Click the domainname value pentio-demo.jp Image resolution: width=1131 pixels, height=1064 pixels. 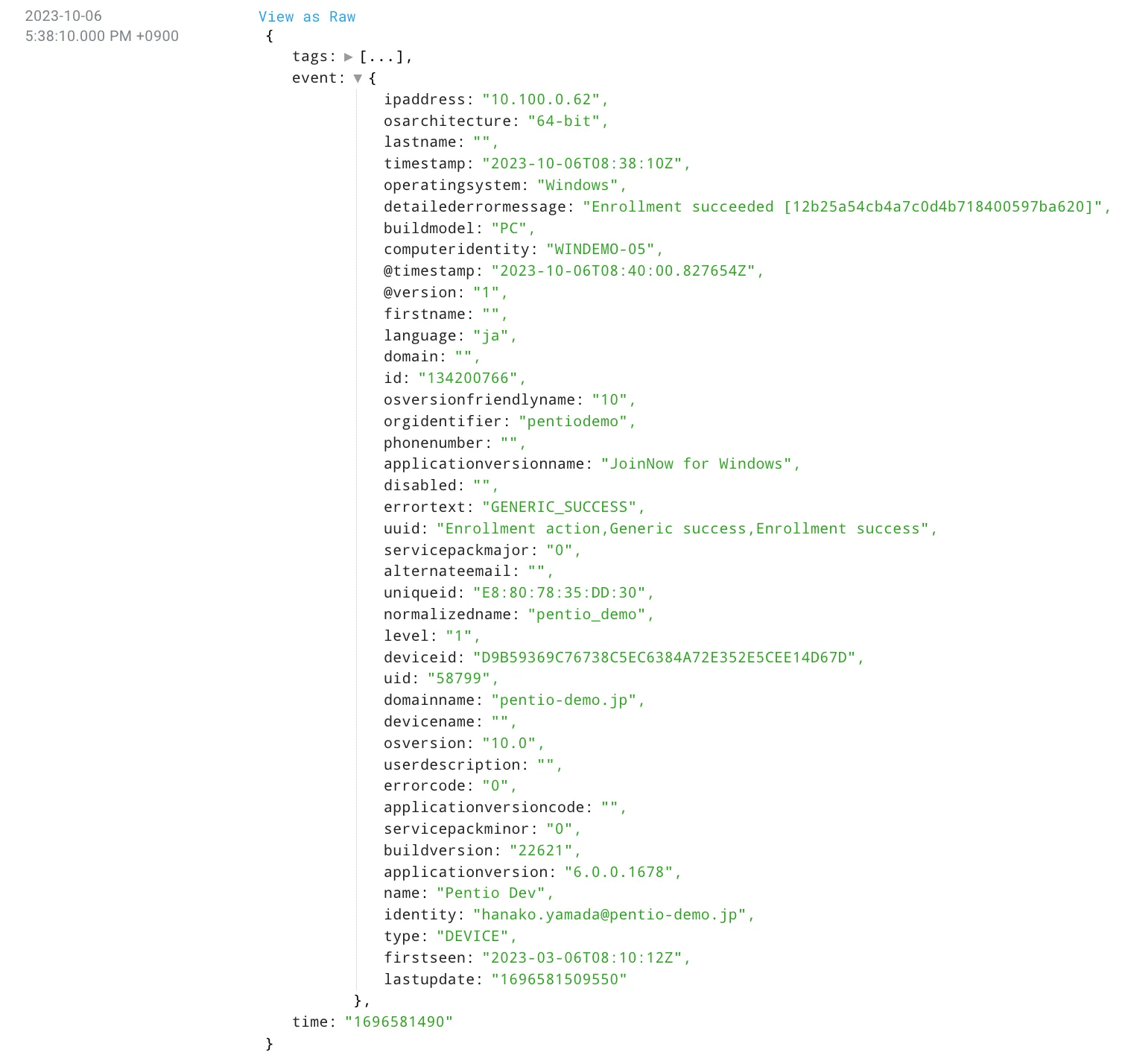(567, 700)
